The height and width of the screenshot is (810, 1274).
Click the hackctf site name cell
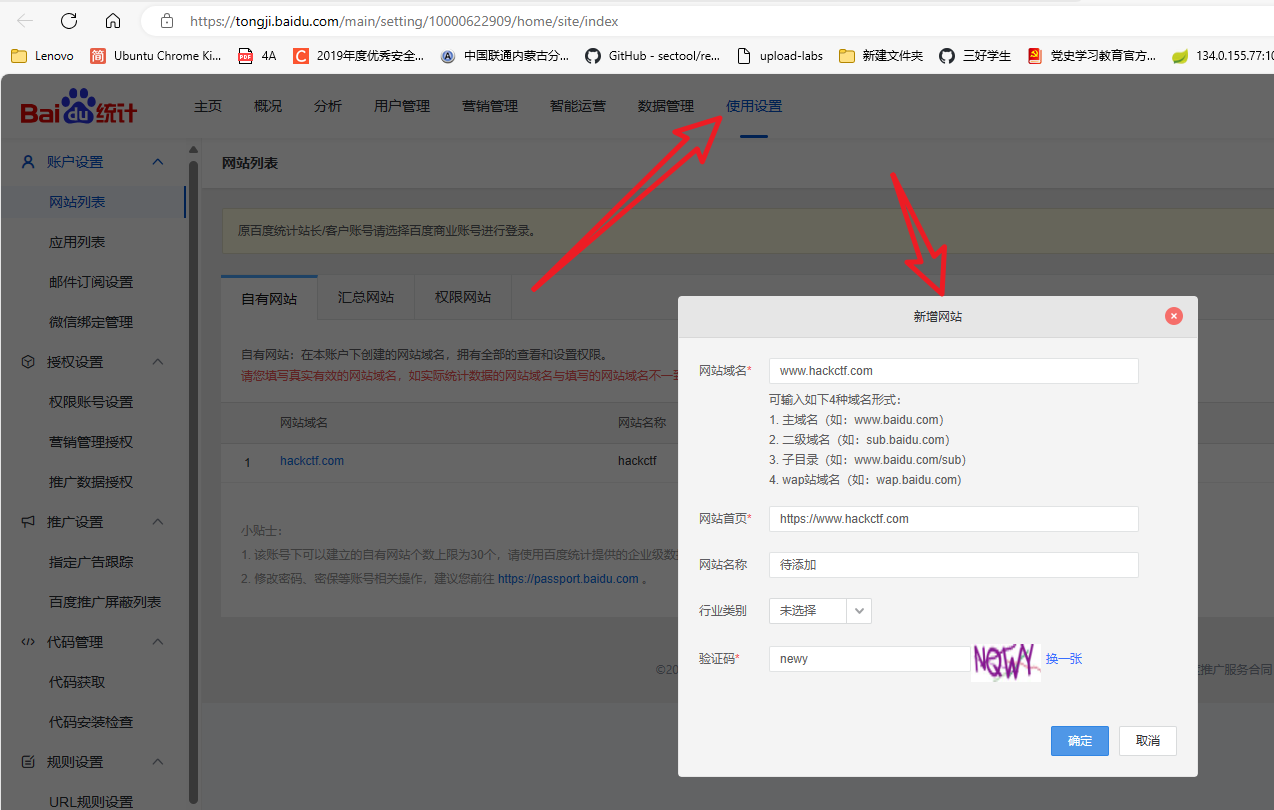coord(637,461)
